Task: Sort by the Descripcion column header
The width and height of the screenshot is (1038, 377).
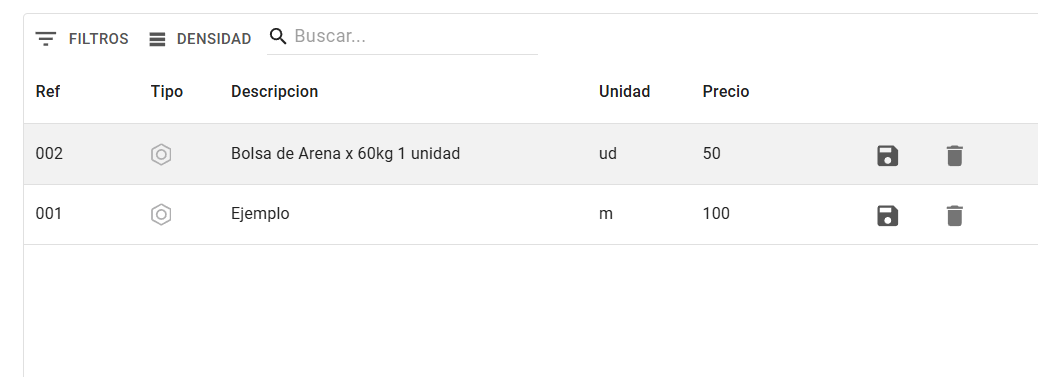Action: click(274, 91)
